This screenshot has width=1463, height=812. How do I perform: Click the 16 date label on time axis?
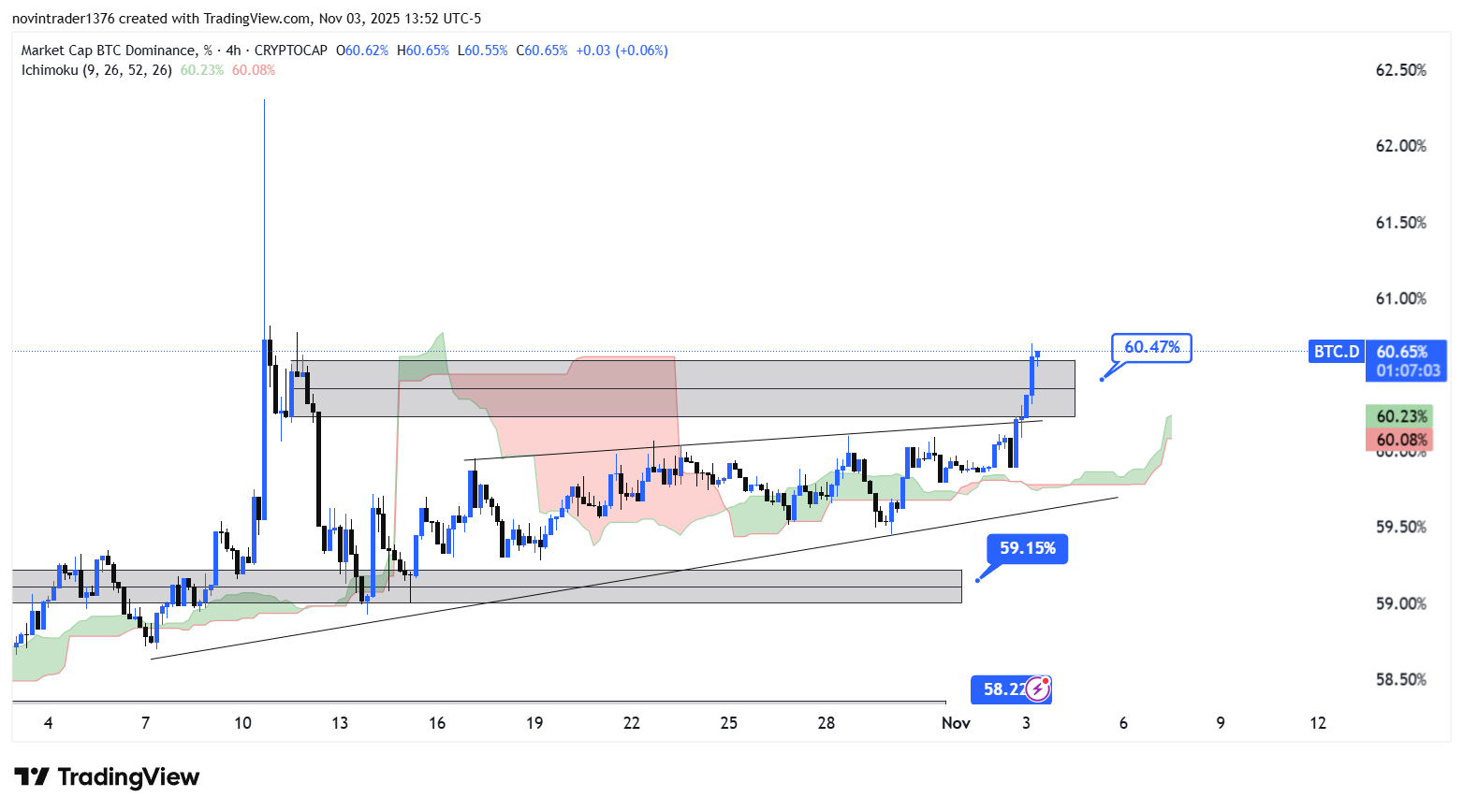[x=437, y=722]
